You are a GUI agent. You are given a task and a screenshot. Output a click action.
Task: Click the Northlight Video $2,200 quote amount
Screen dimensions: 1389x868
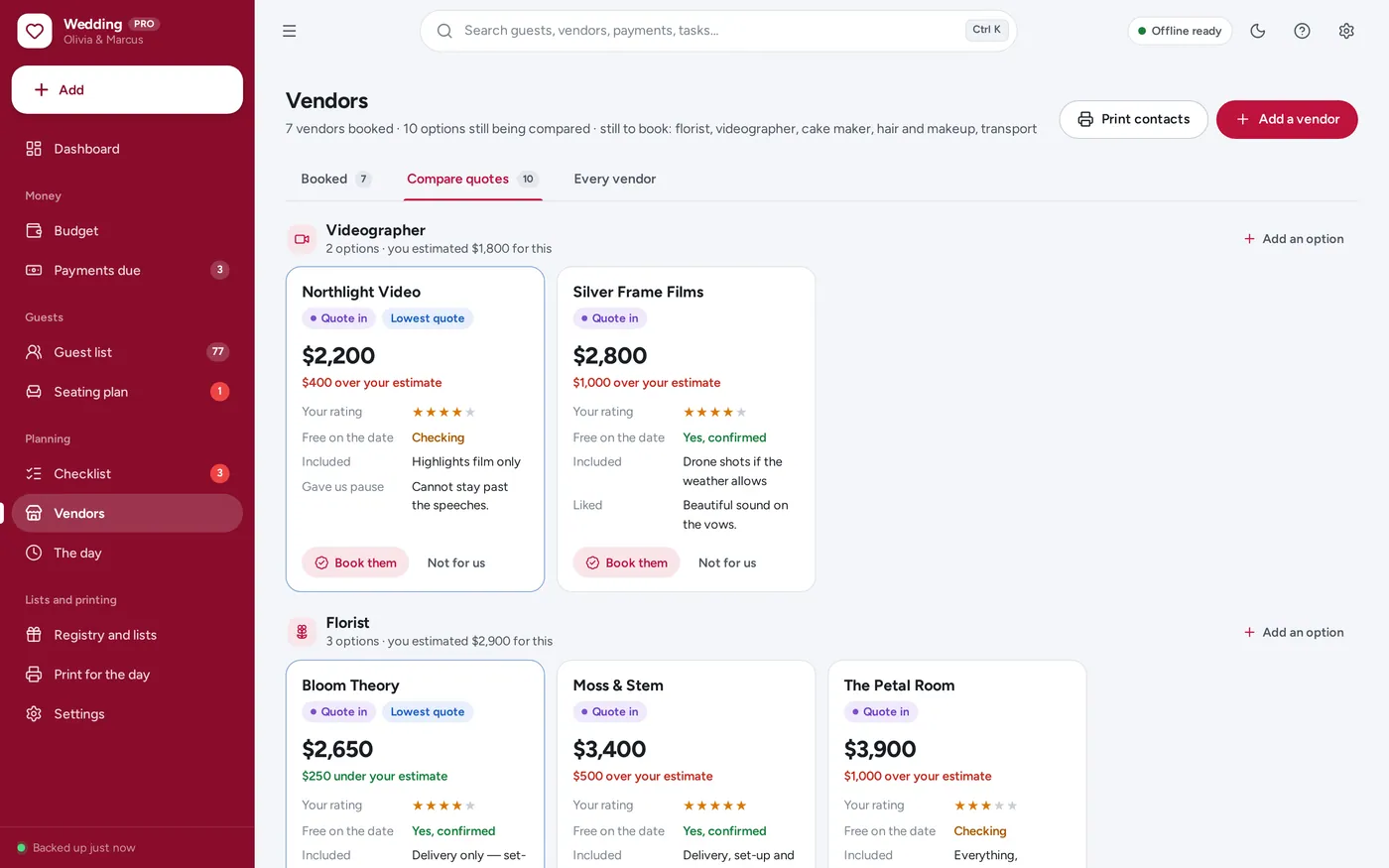(338, 355)
